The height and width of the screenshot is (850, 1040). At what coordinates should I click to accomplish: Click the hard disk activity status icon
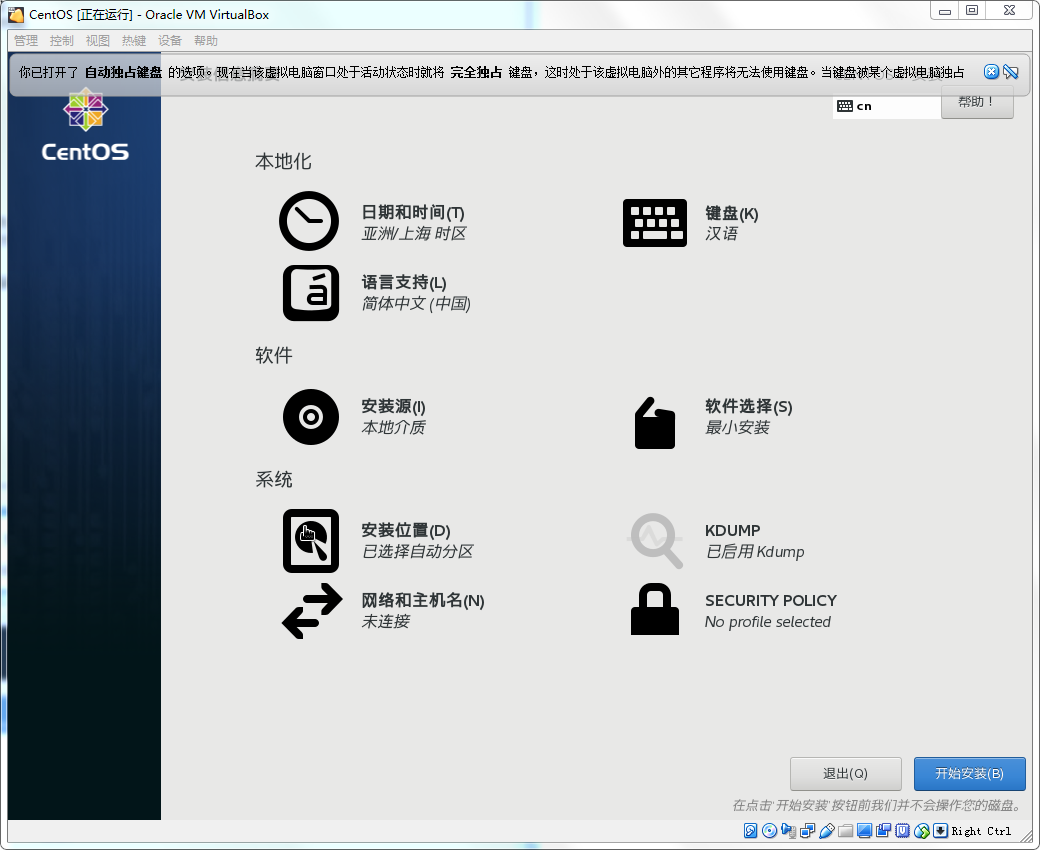[x=750, y=831]
